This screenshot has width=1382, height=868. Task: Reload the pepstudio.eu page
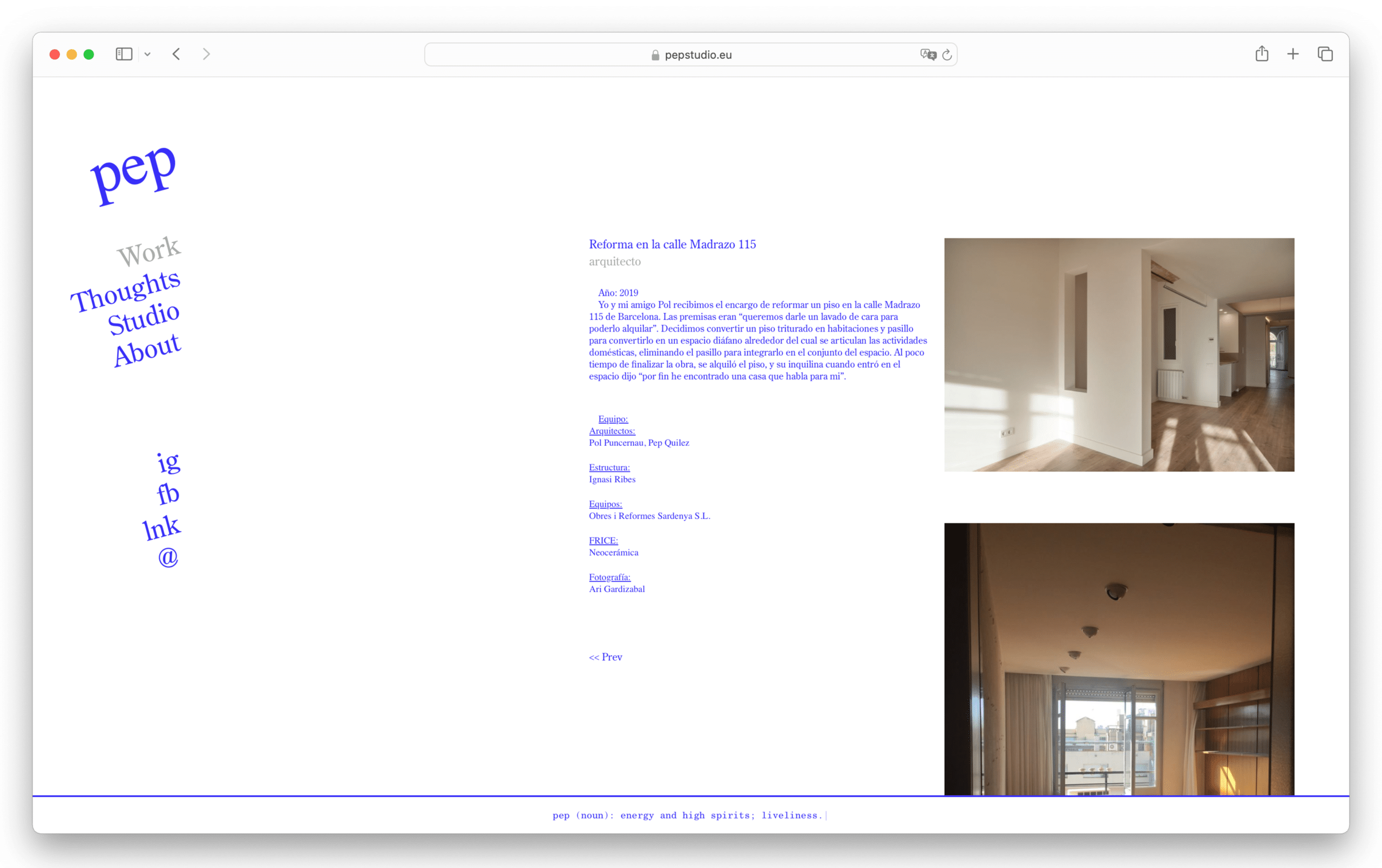947,55
